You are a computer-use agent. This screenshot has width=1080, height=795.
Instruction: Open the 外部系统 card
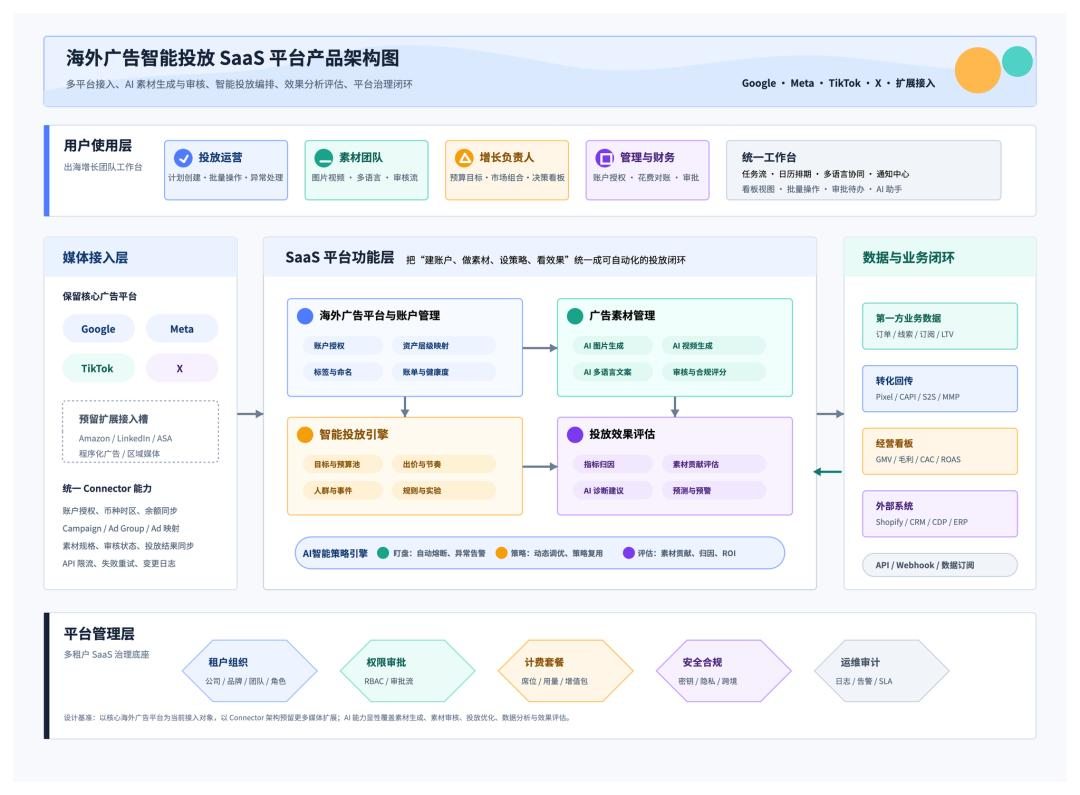point(939,514)
